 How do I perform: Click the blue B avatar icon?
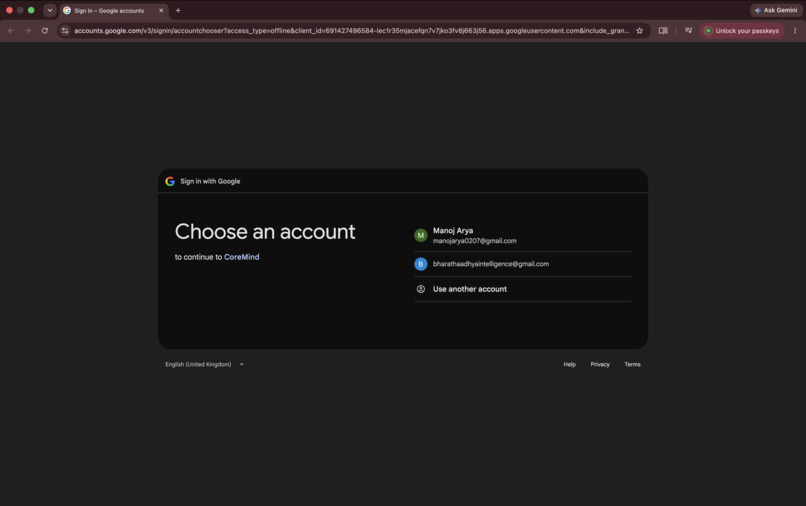(x=420, y=264)
